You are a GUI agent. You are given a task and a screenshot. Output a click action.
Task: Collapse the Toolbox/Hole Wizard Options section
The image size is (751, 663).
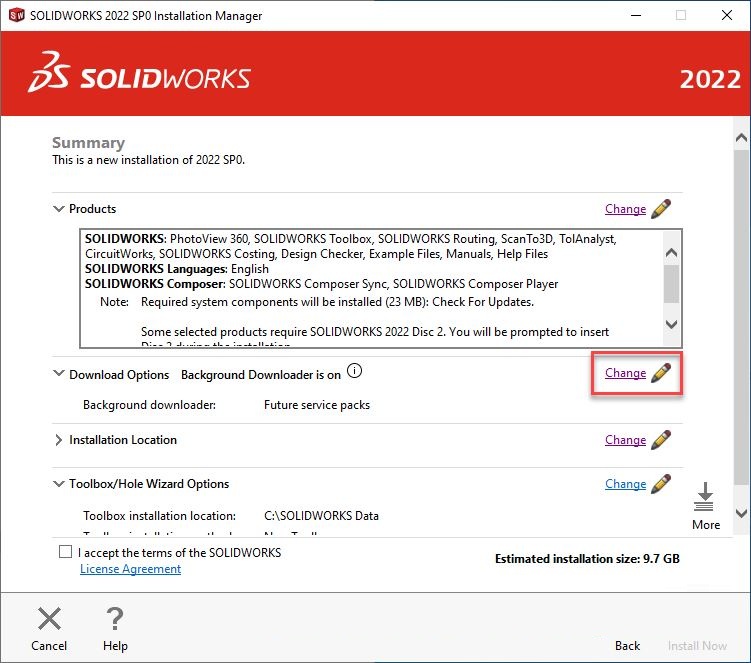(58, 484)
